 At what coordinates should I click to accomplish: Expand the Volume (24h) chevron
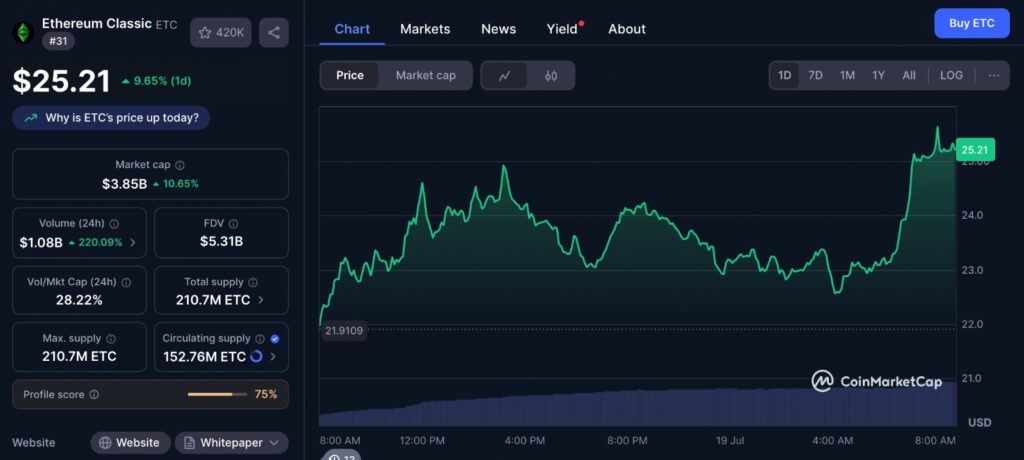133,242
